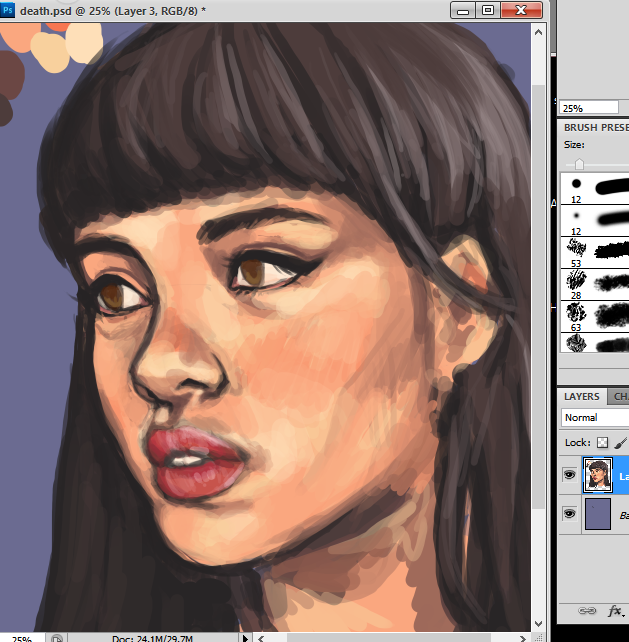
Task: Maximize the death.psd document window
Action: [488, 10]
